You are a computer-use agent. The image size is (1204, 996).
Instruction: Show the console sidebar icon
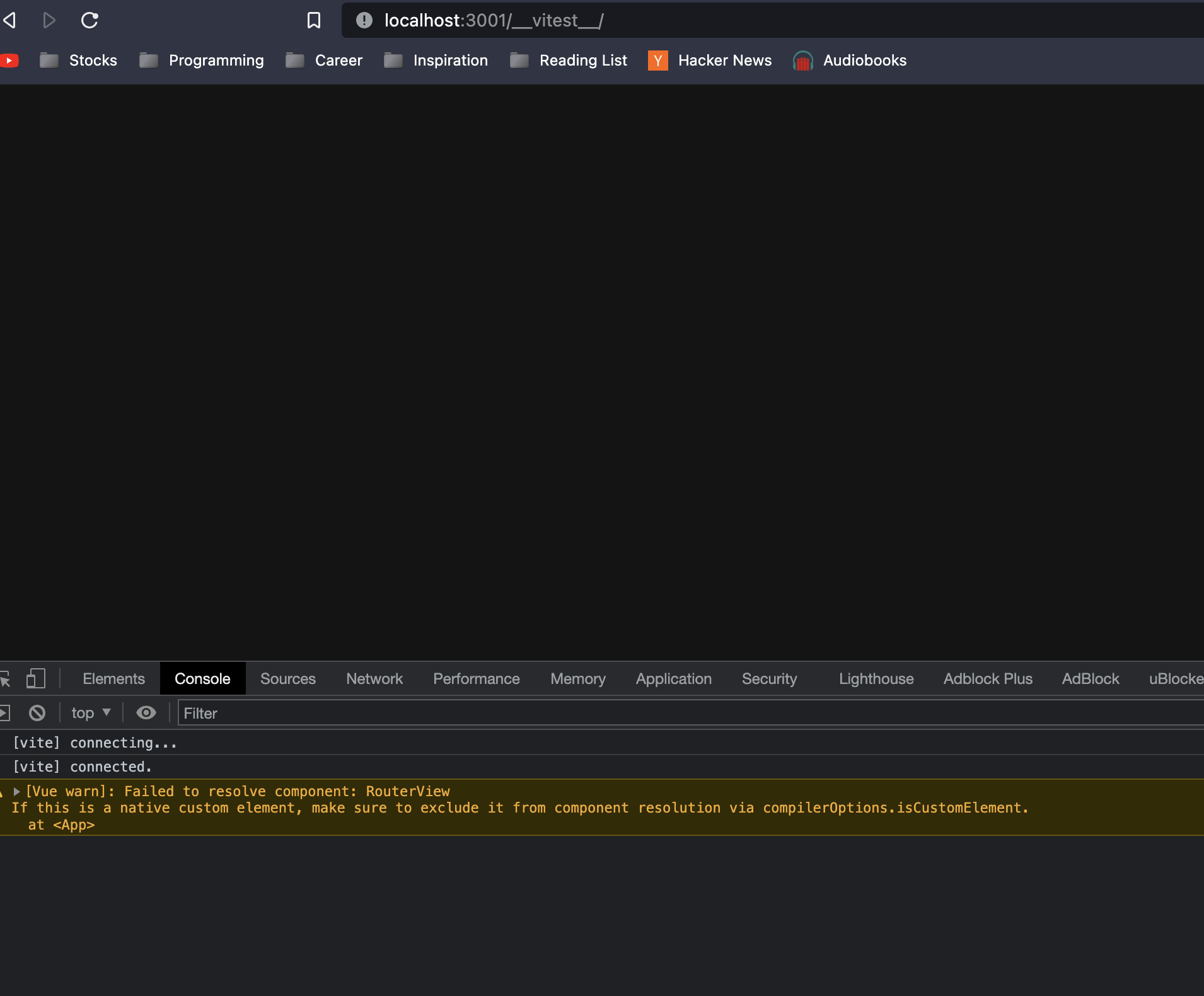pos(5,713)
